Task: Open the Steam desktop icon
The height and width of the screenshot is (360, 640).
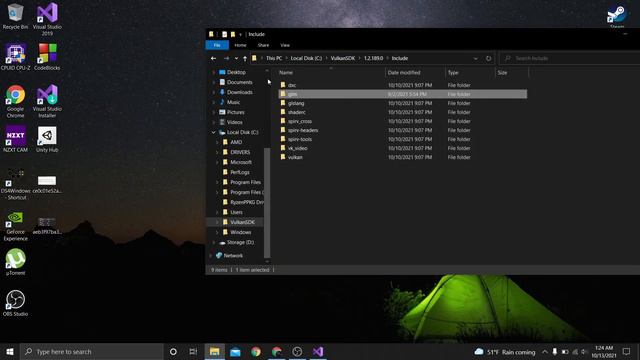Action: [x=617, y=16]
